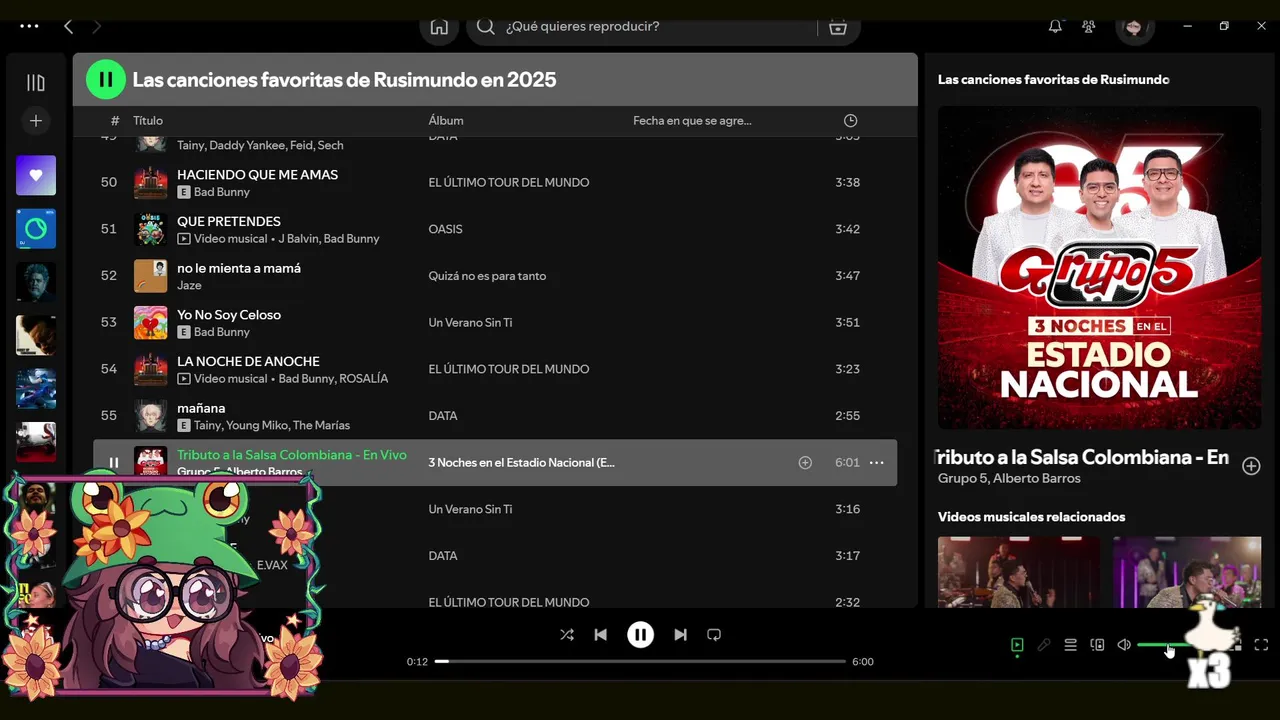Open album Un Verano Sin Ti on row 53

tap(470, 322)
